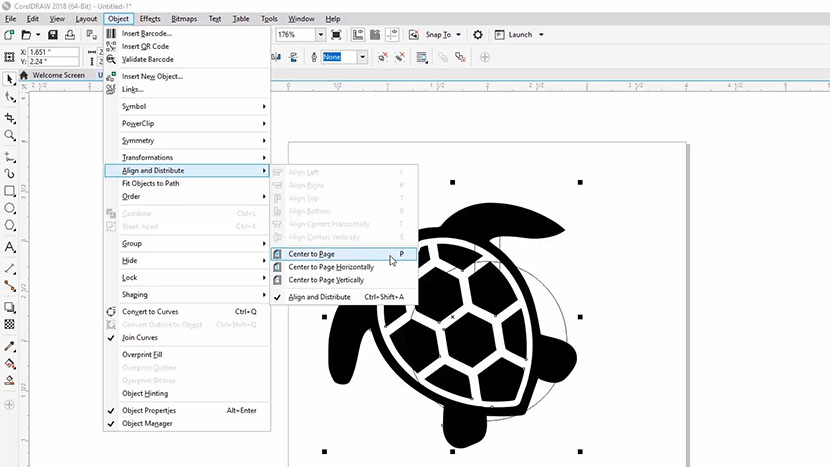Toggle Object Manager docker checkmark
This screenshot has width=830, height=467.
146,423
